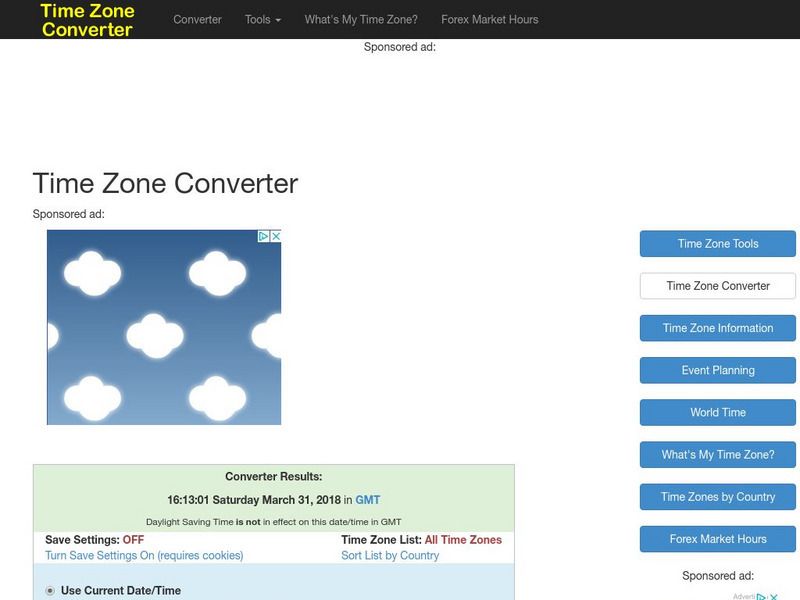The width and height of the screenshot is (800, 600).
Task: Select Converter in the navigation bar
Action: coord(199,18)
